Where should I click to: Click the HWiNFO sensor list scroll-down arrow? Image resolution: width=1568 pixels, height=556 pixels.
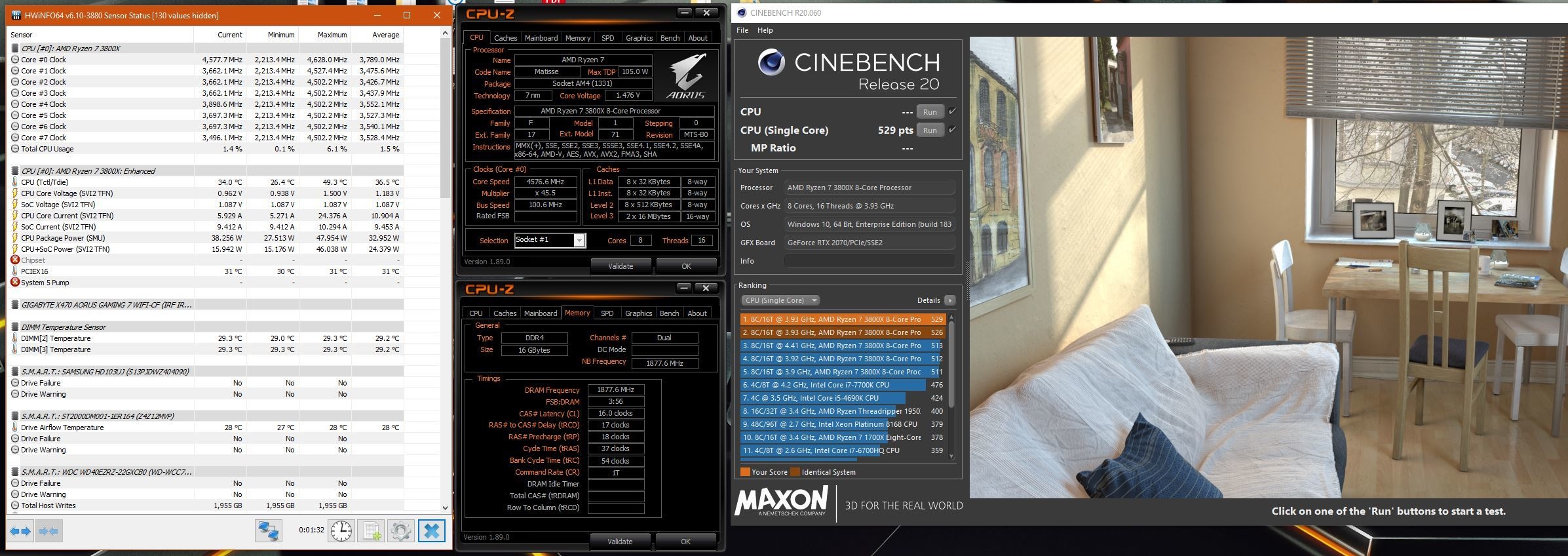coord(446,507)
